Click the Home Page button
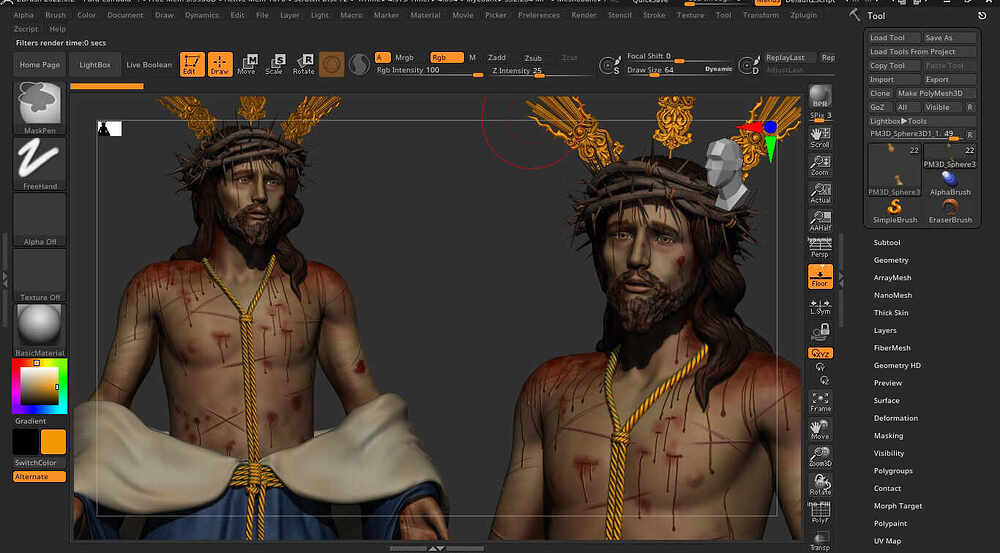1000x553 pixels. tap(40, 64)
